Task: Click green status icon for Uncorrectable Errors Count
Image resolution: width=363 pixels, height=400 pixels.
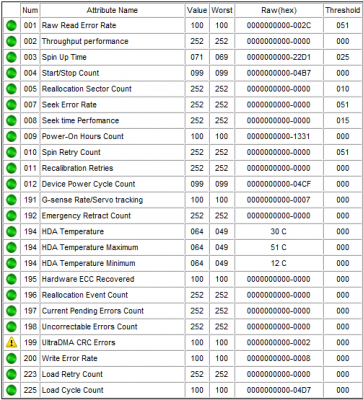Action: pos(11,327)
